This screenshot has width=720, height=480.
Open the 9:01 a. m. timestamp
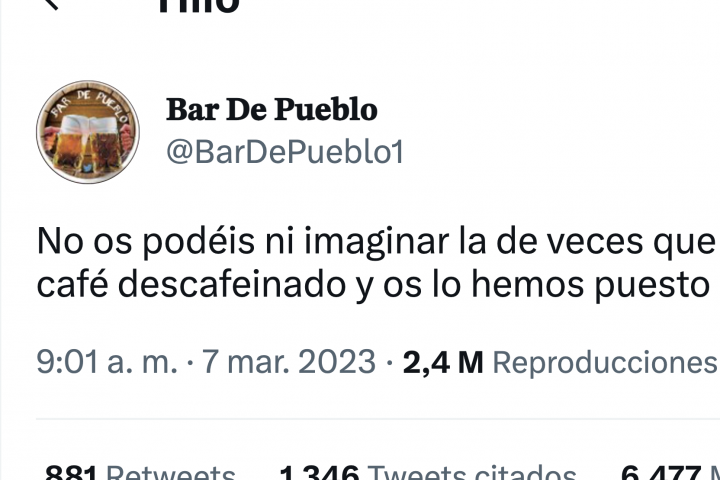(107, 361)
